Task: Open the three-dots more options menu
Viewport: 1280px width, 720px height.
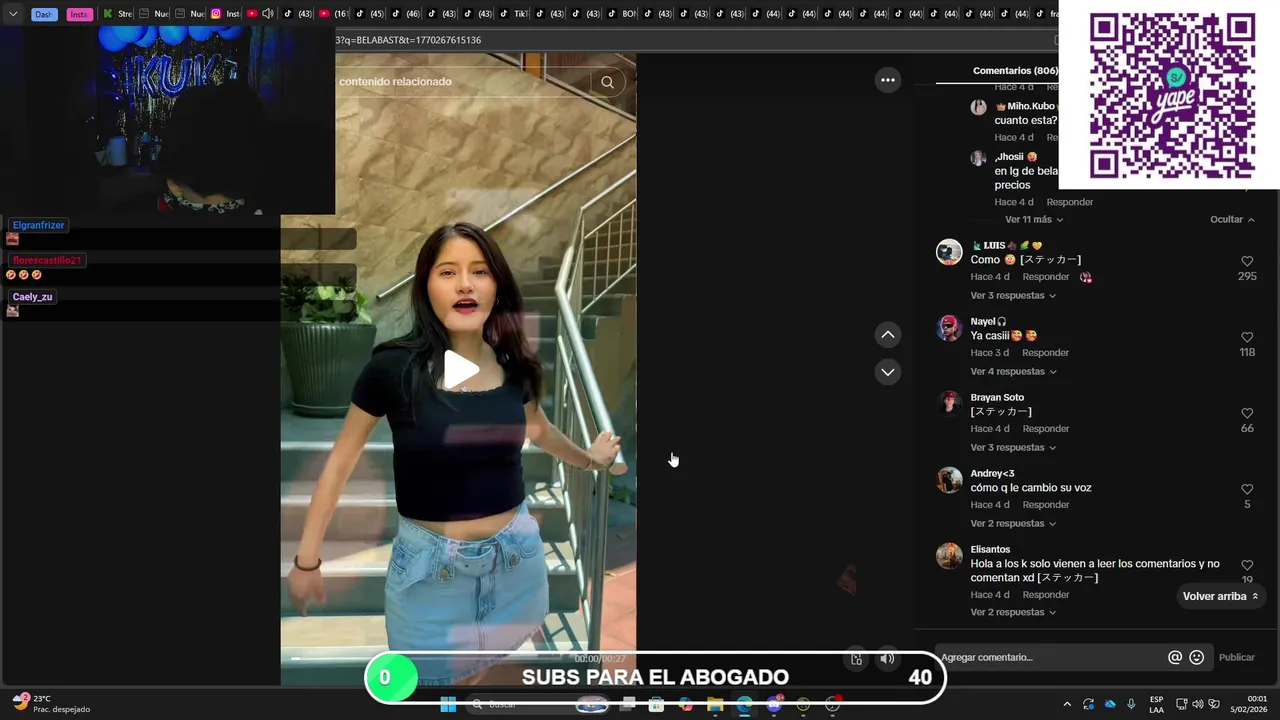Action: pos(888,80)
